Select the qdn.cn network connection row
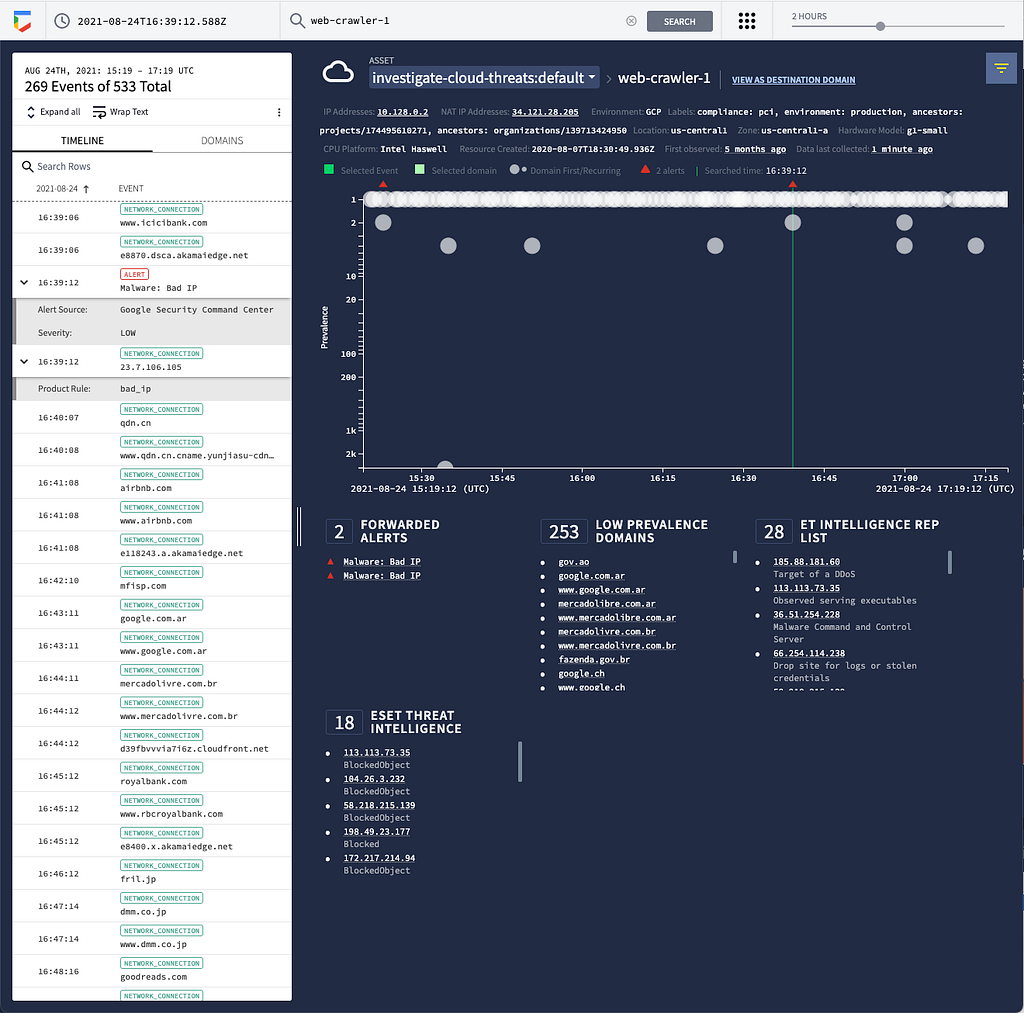The image size is (1024, 1013). pyautogui.click(x=152, y=417)
